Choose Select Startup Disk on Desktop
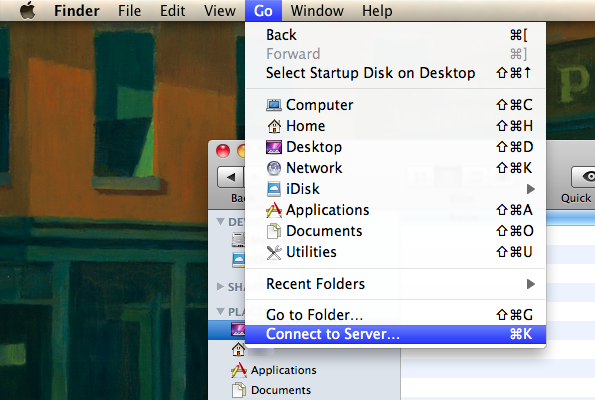Image resolution: width=595 pixels, height=400 pixels. [395, 73]
